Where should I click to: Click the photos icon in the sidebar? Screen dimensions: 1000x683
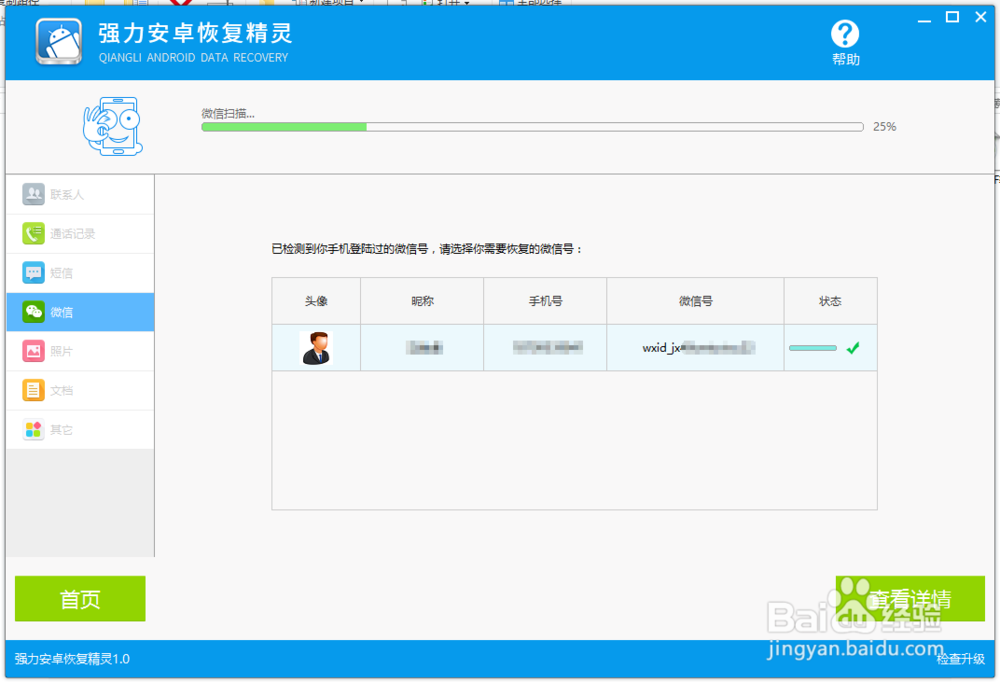tap(33, 351)
